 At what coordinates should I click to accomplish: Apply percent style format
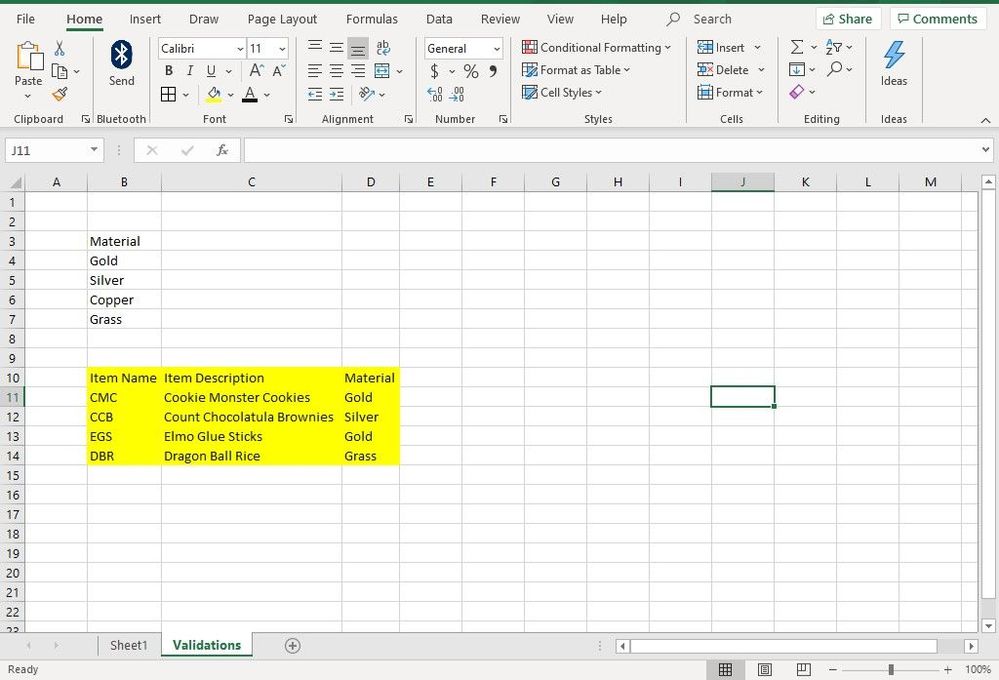tap(471, 71)
